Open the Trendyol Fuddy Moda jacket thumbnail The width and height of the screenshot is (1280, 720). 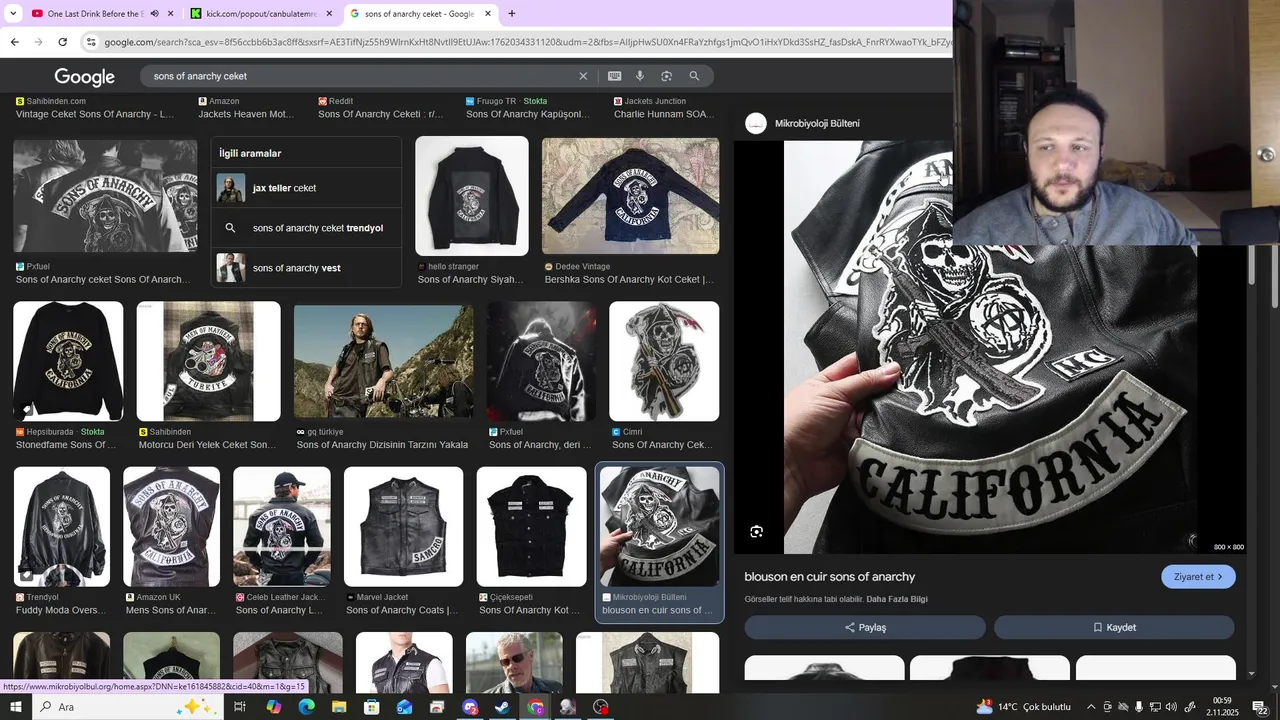tap(62, 526)
